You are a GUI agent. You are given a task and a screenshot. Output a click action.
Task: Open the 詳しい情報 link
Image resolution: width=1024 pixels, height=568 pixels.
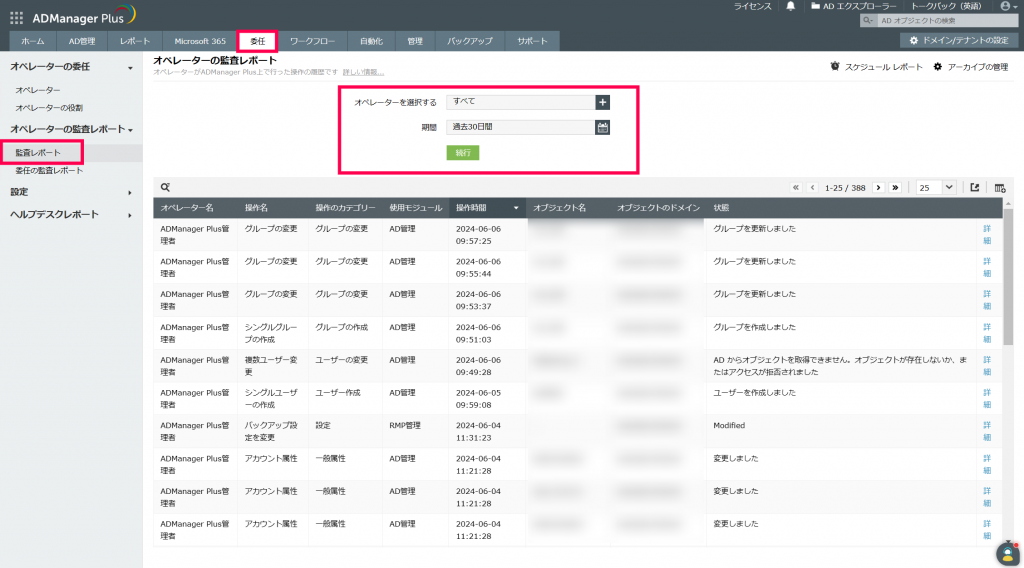pos(363,72)
